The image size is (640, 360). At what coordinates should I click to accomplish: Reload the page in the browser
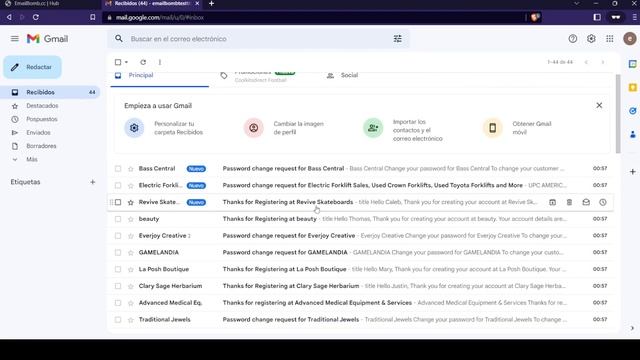point(36,17)
